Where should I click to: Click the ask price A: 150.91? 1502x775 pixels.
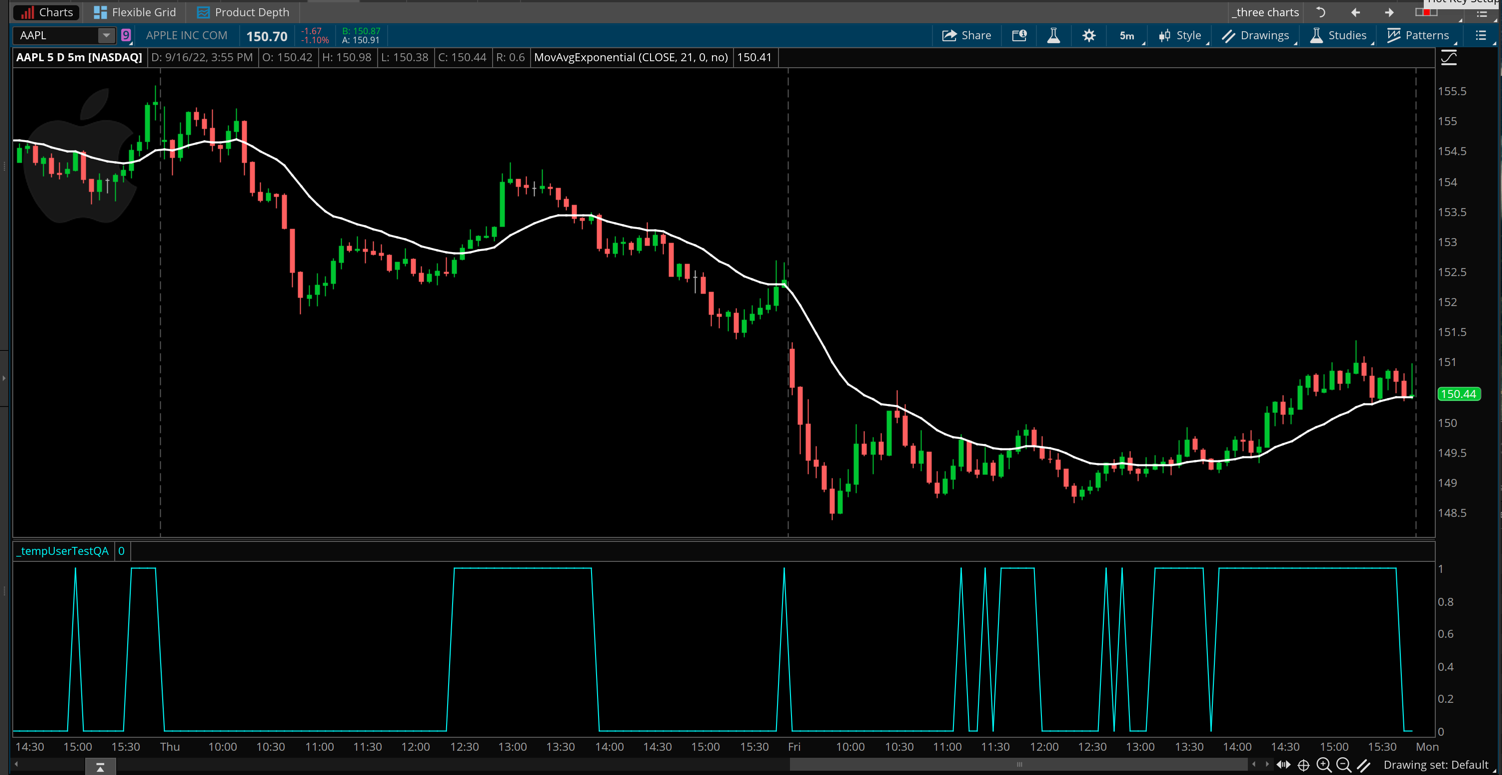click(361, 41)
